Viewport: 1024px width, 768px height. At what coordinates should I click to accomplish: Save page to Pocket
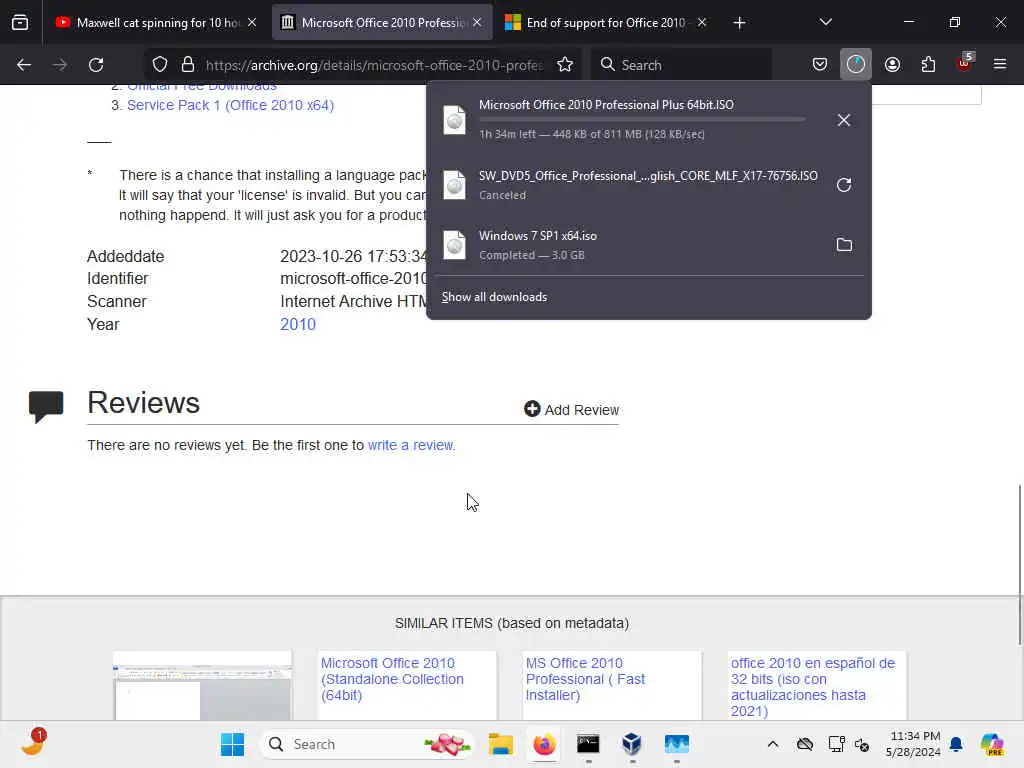820,65
